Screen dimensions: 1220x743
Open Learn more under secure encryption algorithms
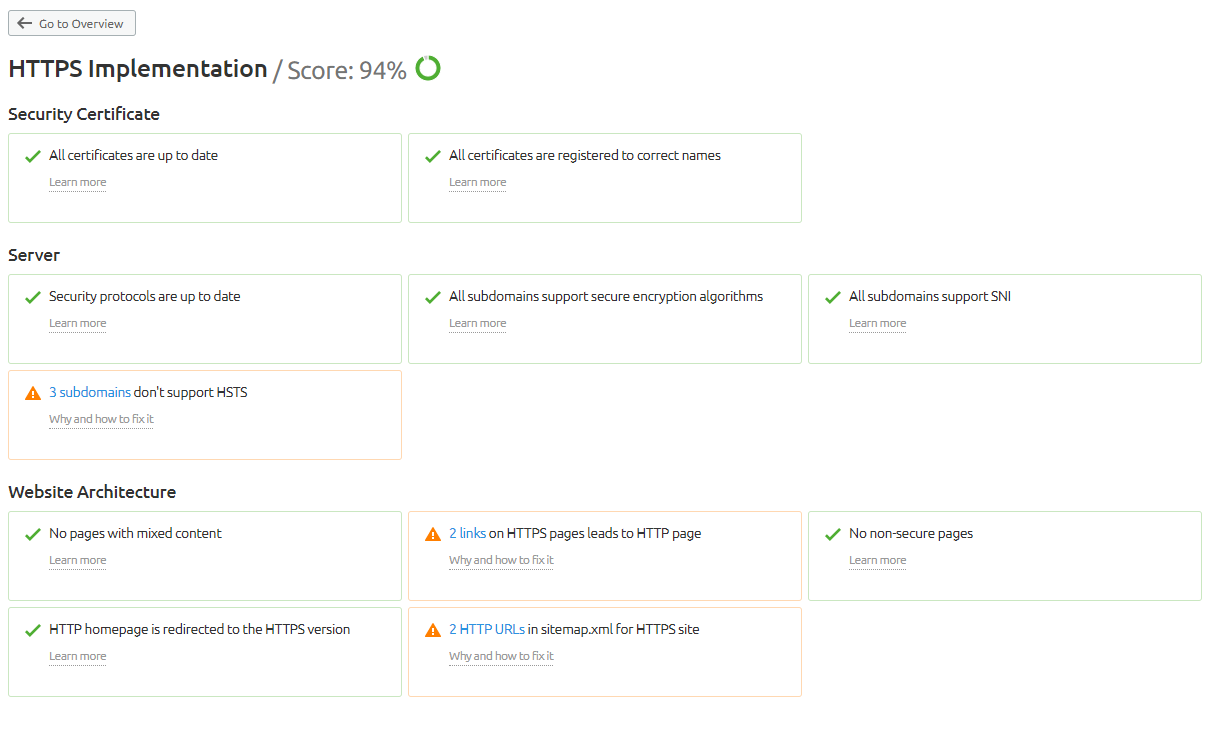477,323
